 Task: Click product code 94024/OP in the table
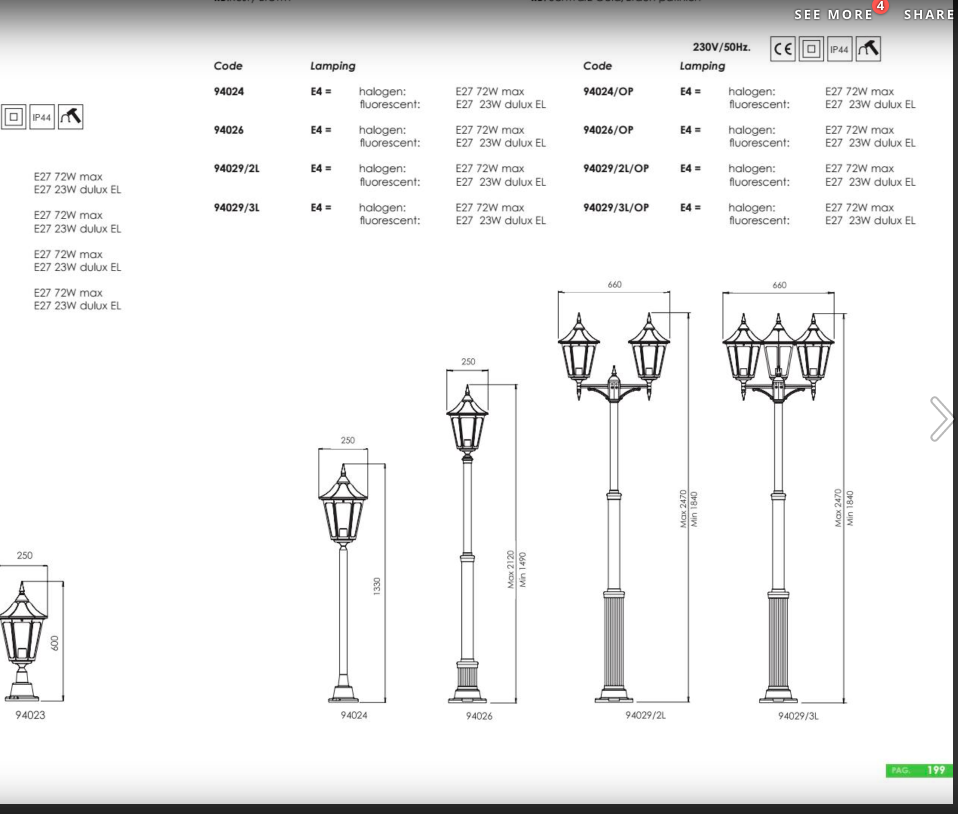(x=608, y=91)
